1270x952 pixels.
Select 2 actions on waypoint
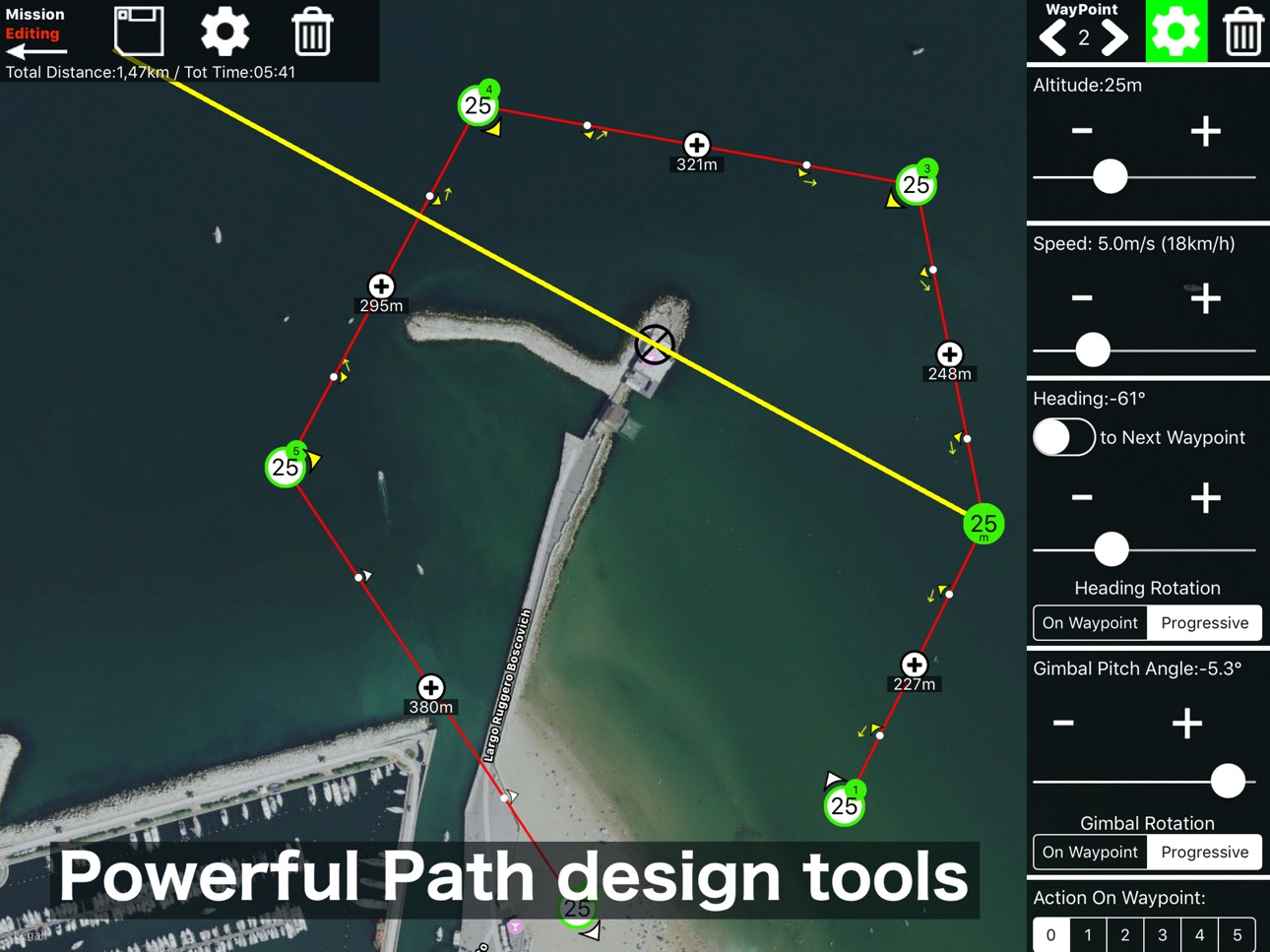tap(1125, 934)
